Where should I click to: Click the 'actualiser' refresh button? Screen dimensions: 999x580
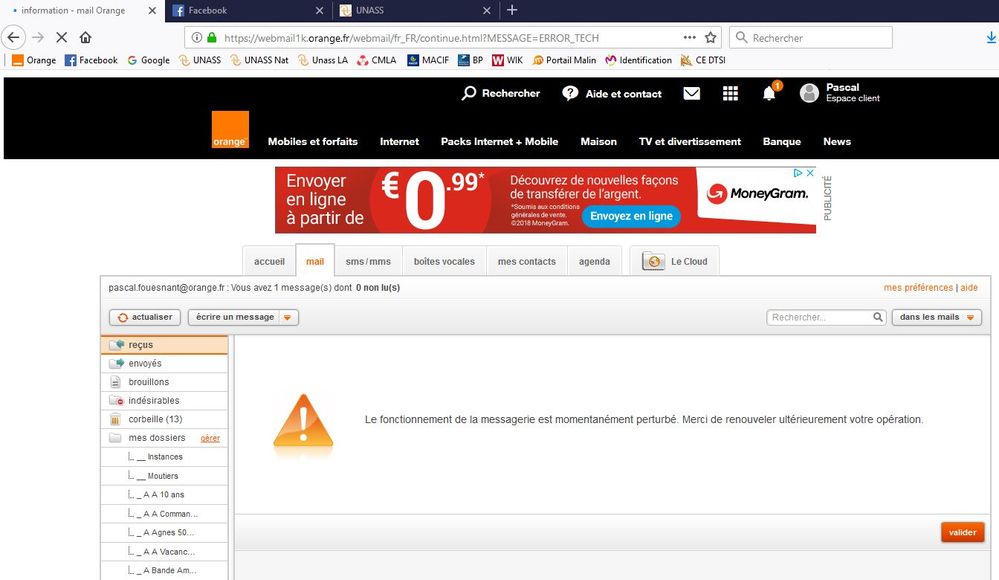[145, 317]
